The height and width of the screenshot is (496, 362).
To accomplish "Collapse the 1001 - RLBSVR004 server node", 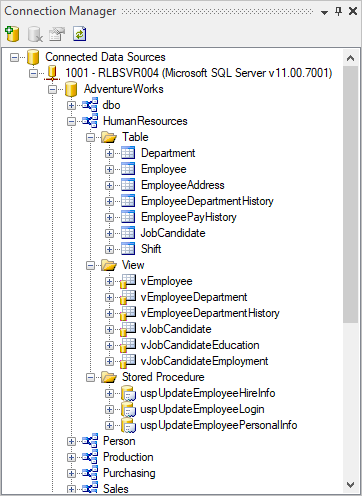I will (33, 73).
